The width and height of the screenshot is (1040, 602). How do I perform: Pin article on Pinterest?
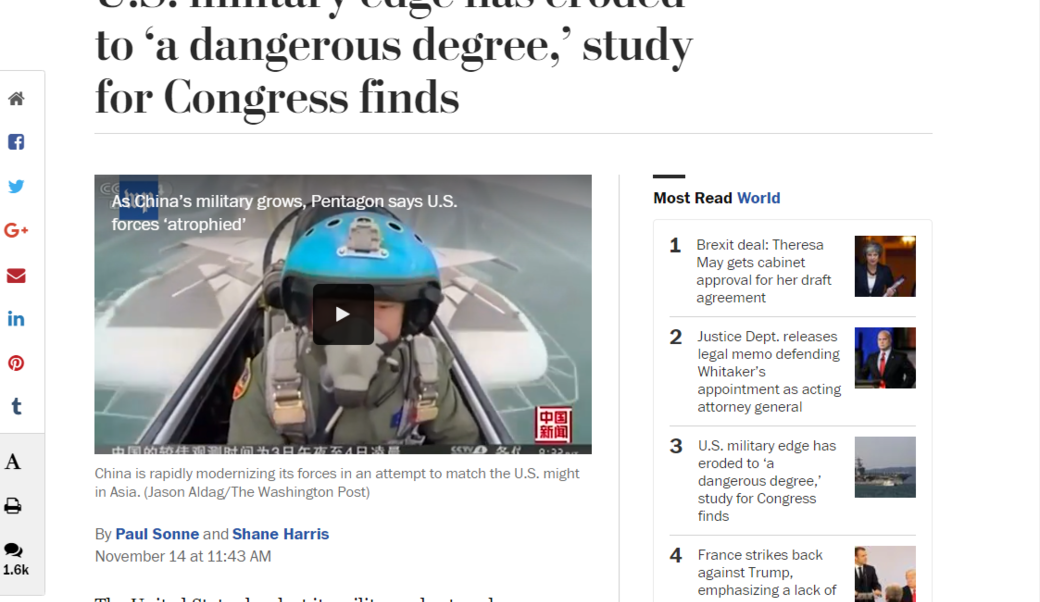16,363
